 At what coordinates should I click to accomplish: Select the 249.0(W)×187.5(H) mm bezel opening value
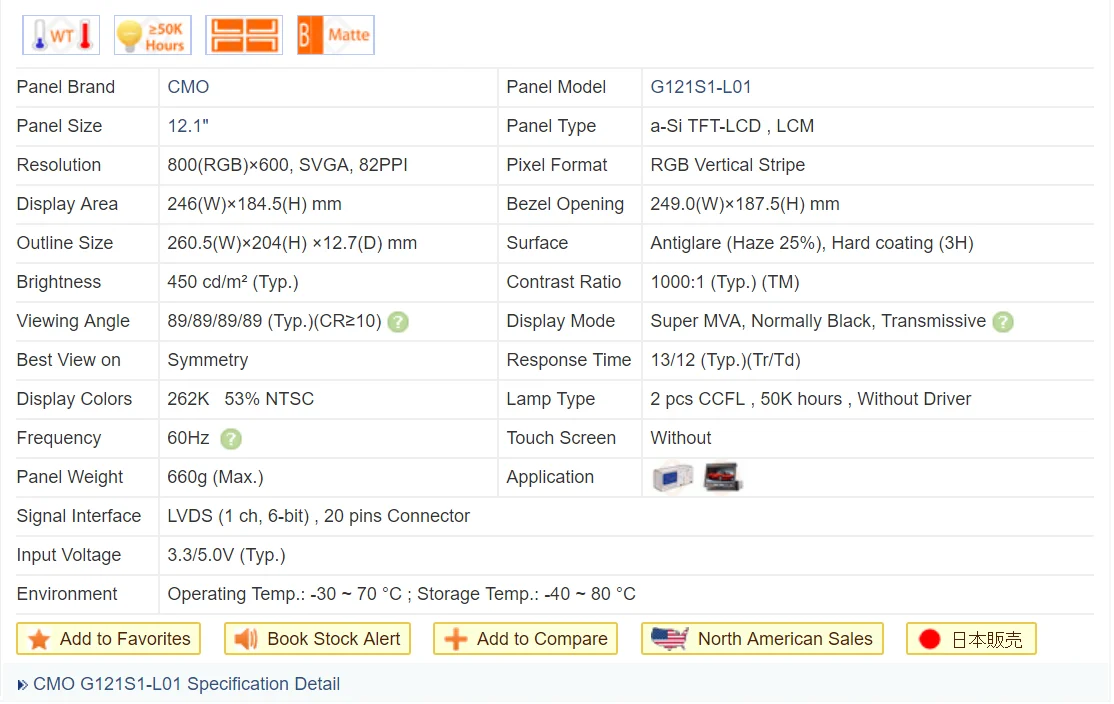(x=745, y=204)
